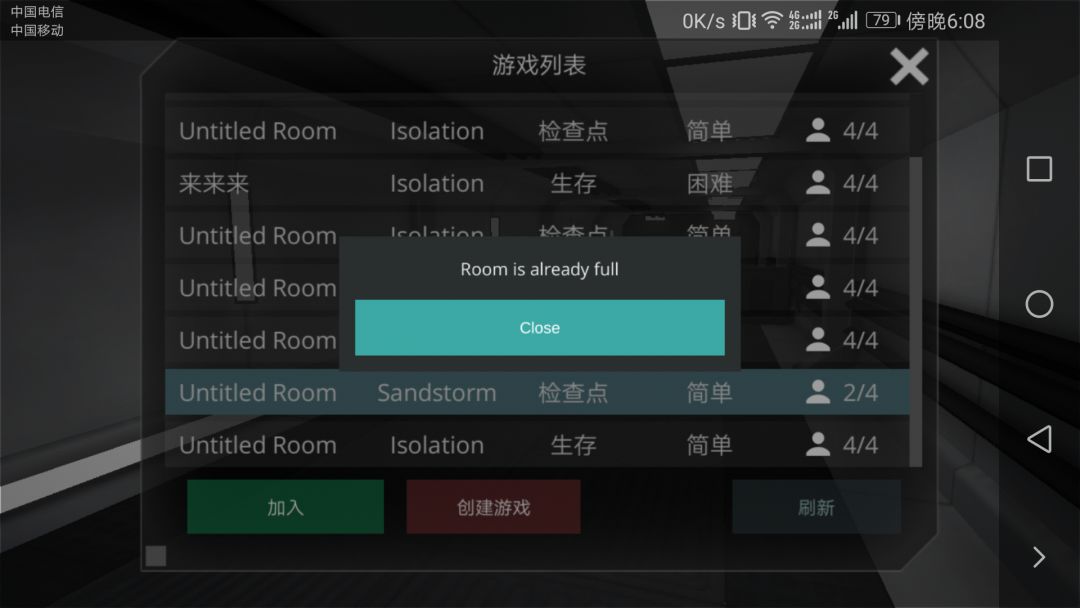Close the Room is already full dialog
The height and width of the screenshot is (608, 1080).
(x=539, y=328)
